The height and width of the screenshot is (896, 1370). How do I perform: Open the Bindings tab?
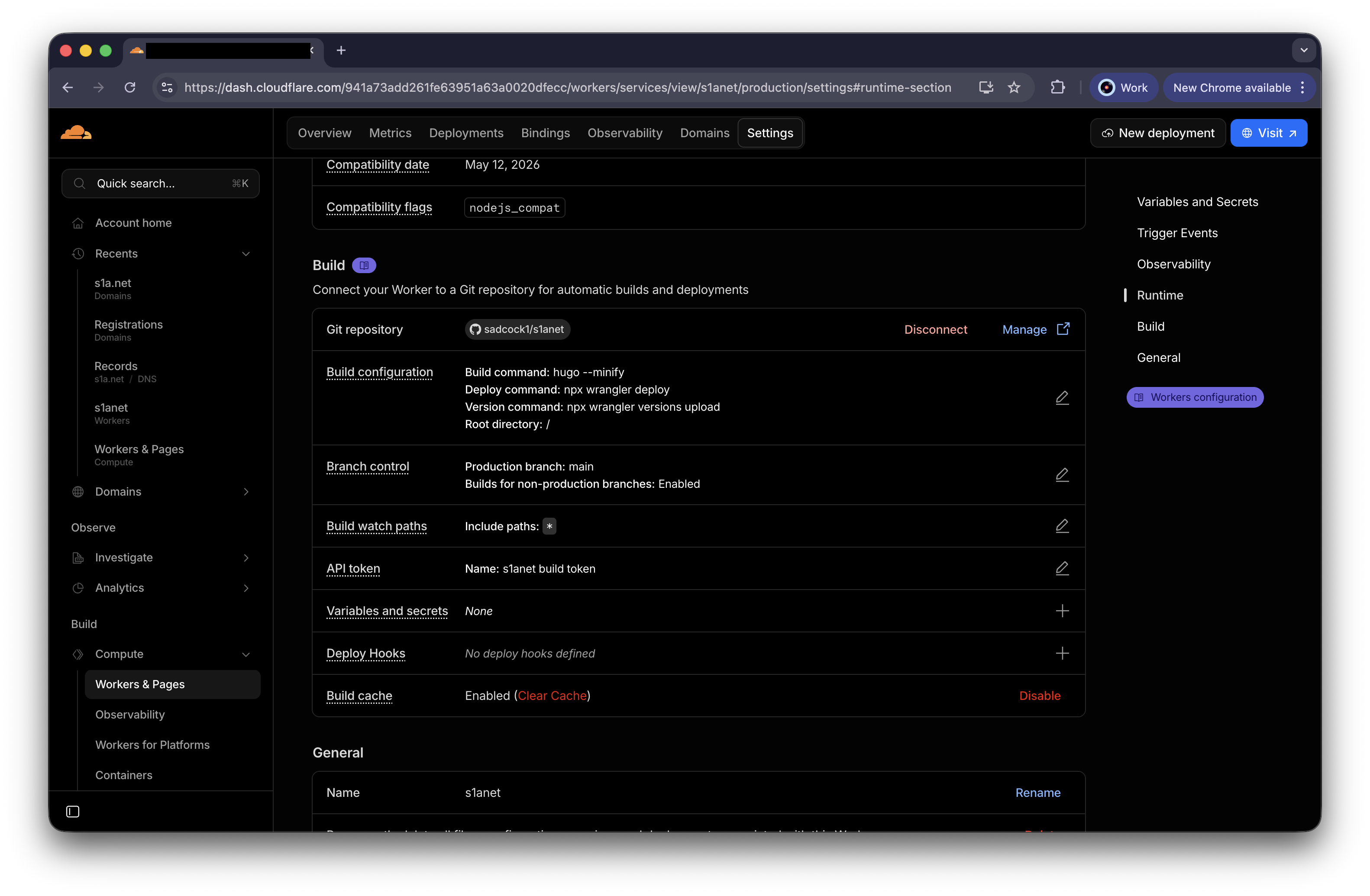545,133
